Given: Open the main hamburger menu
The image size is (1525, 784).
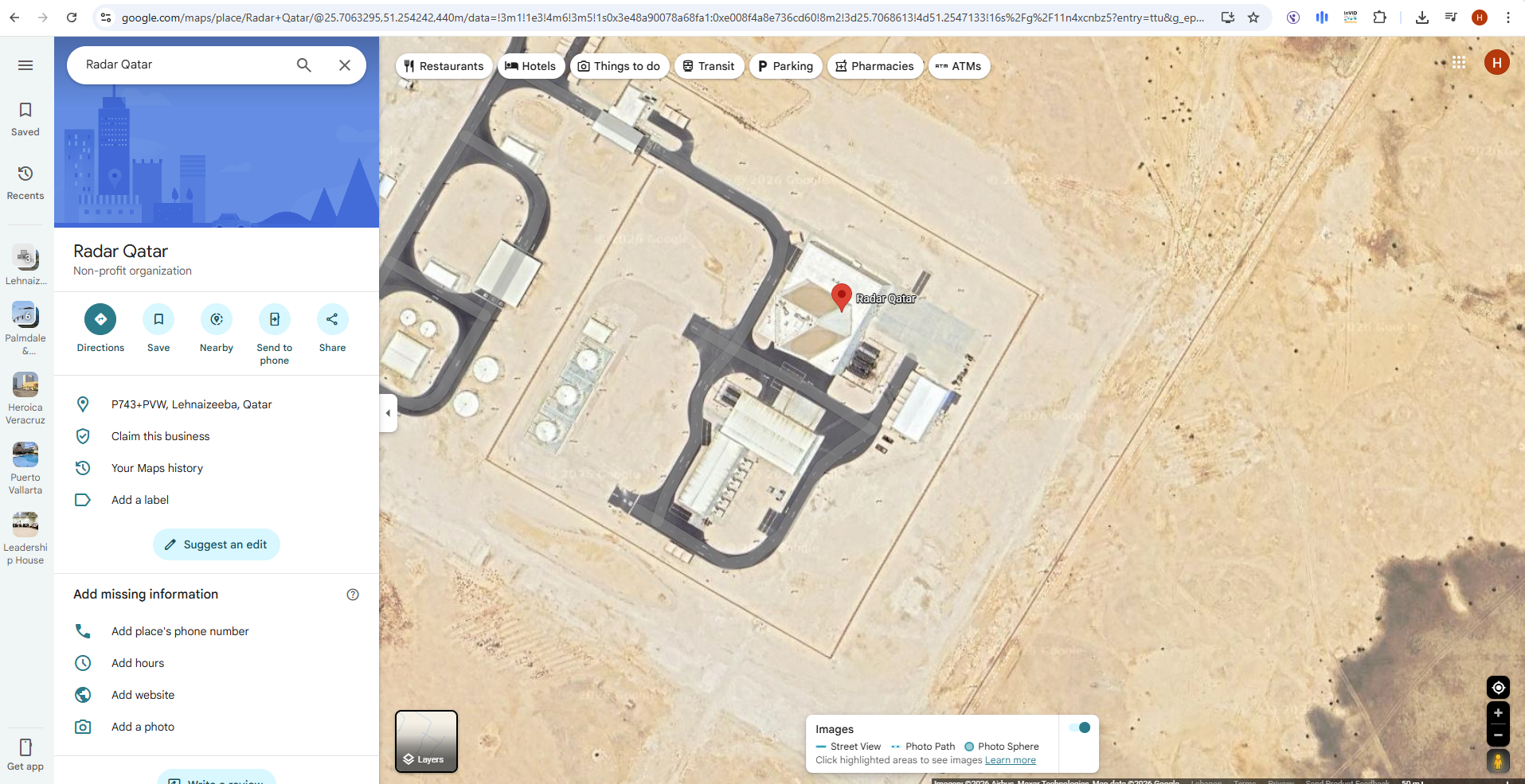Looking at the screenshot, I should (25, 65).
